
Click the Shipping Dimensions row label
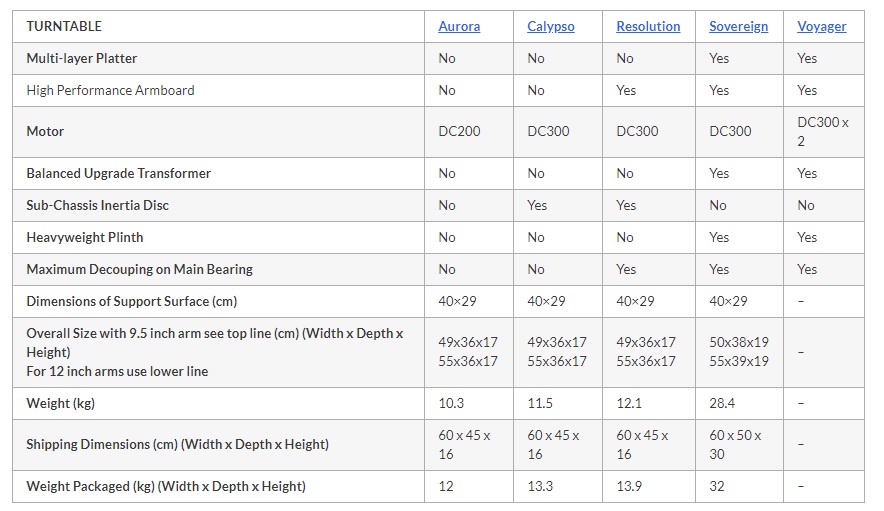tap(177, 444)
